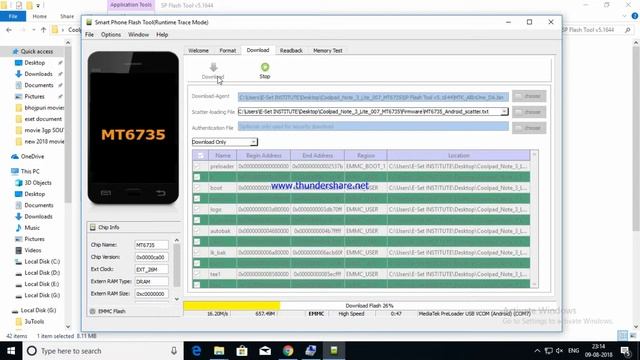Click choose button for Download-Agent
The image size is (640, 360).
pyautogui.click(x=529, y=96)
